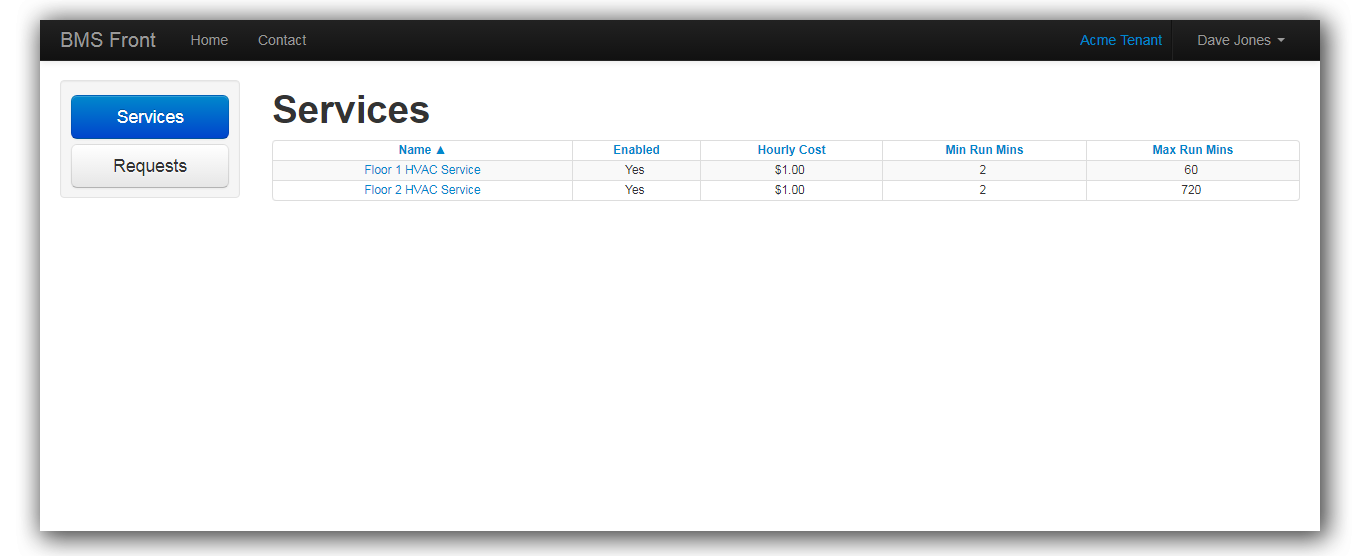Go to Home in the navbar
This screenshot has height=556, width=1360.
pos(209,40)
